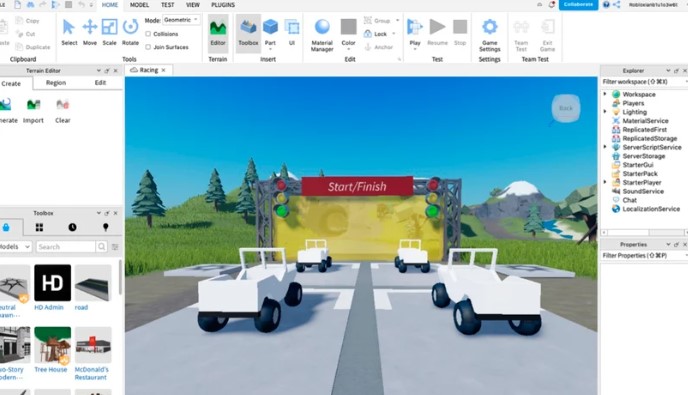Open the Toolbox Creations lightbulb tab
This screenshot has width=688, height=395.
(105, 227)
